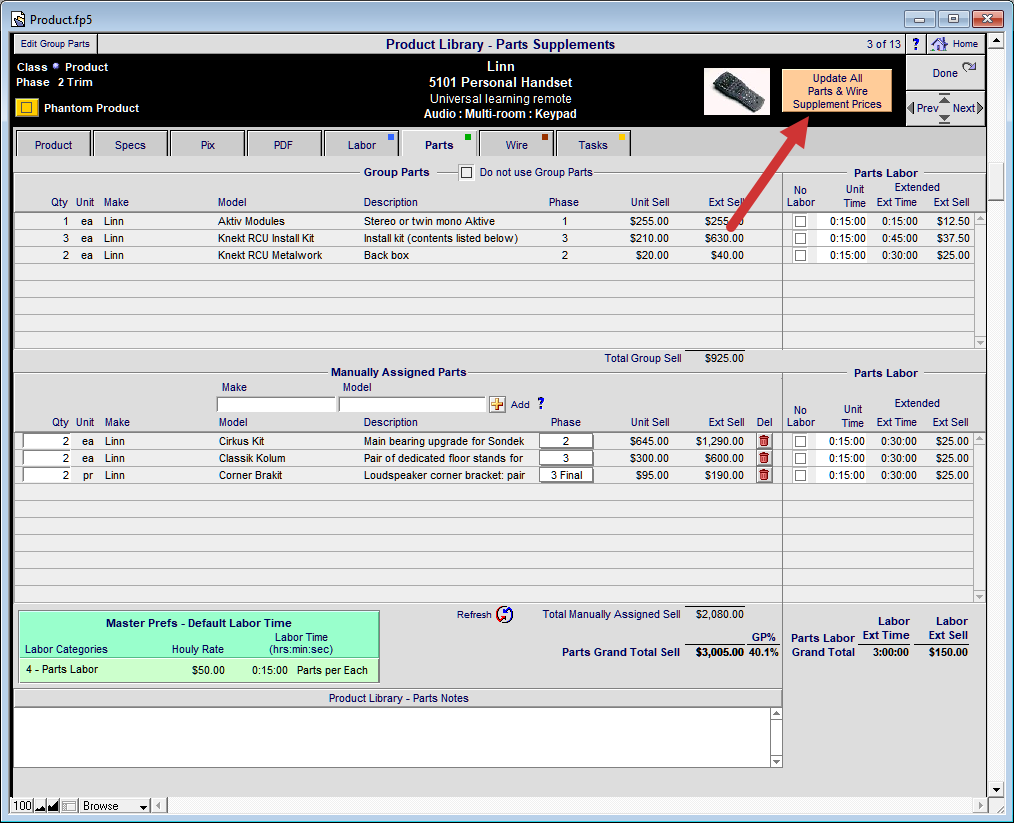The width and height of the screenshot is (1014, 823).
Task: Click the window scroll up arrow
Action: coord(996,41)
